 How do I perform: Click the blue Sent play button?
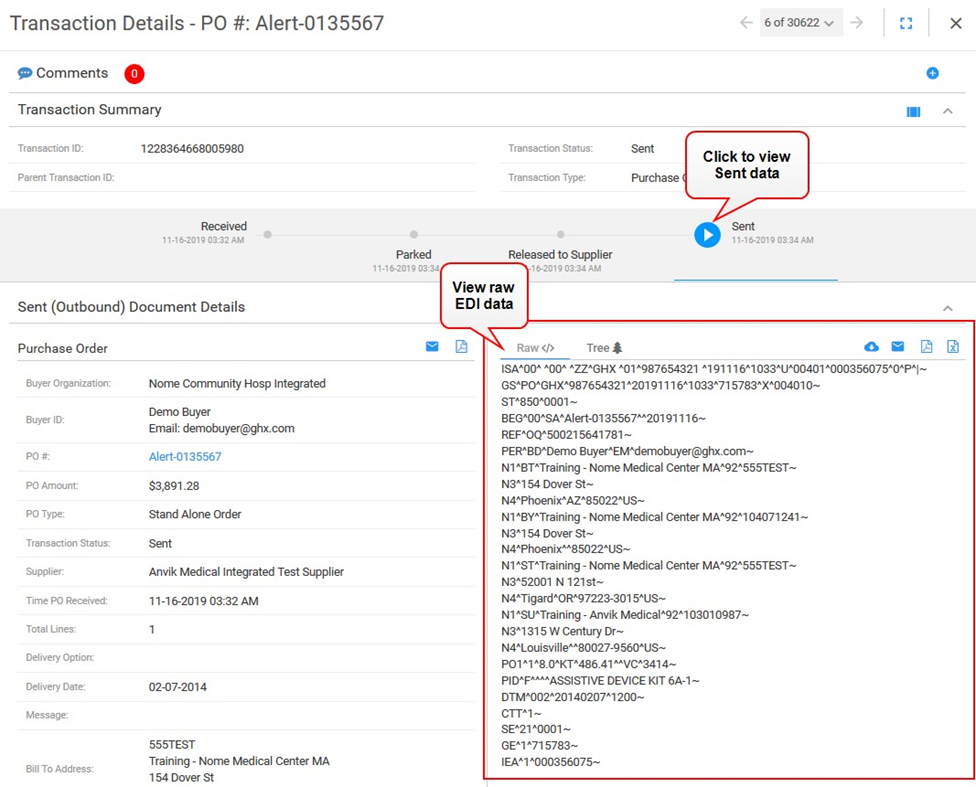click(707, 235)
